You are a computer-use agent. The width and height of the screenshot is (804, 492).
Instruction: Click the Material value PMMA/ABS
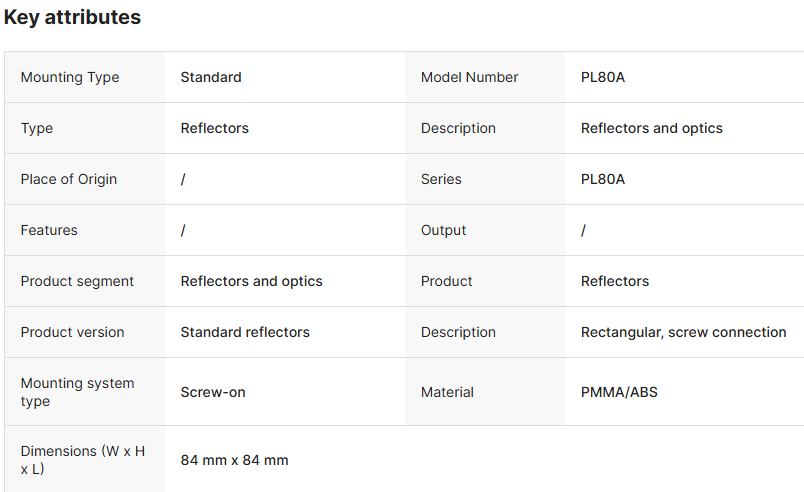point(620,392)
